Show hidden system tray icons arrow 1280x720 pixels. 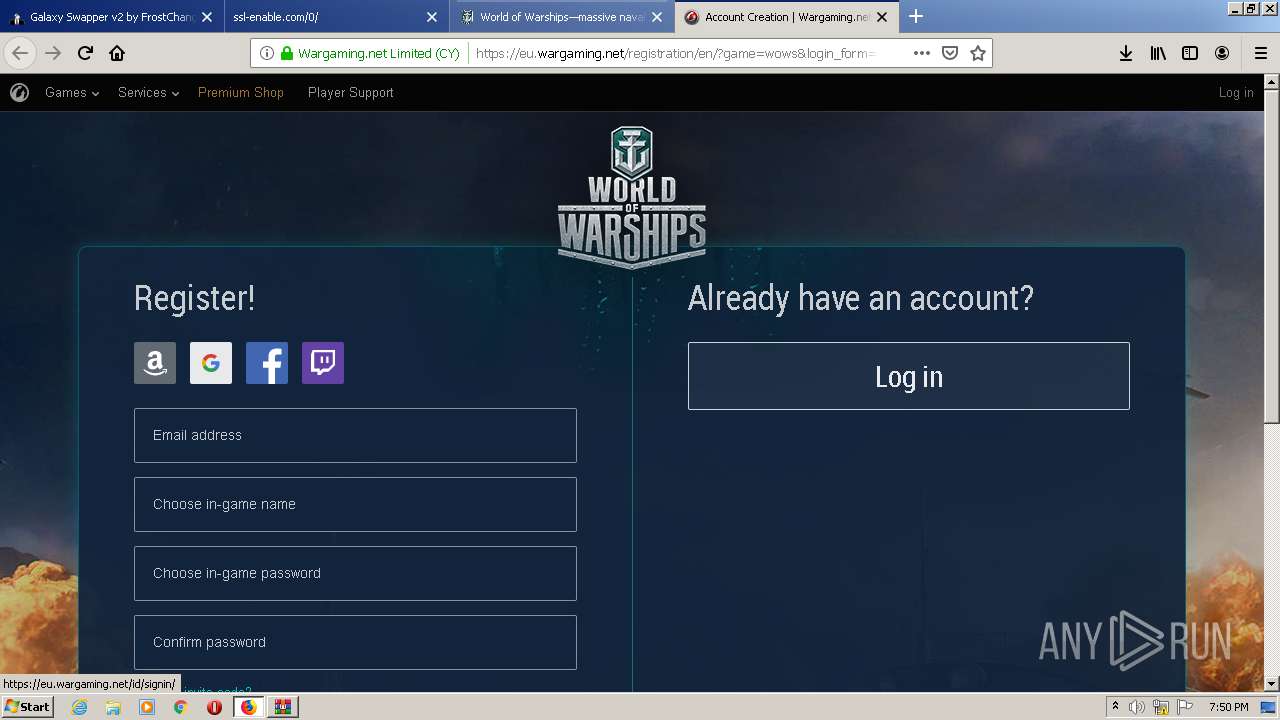[1115, 707]
